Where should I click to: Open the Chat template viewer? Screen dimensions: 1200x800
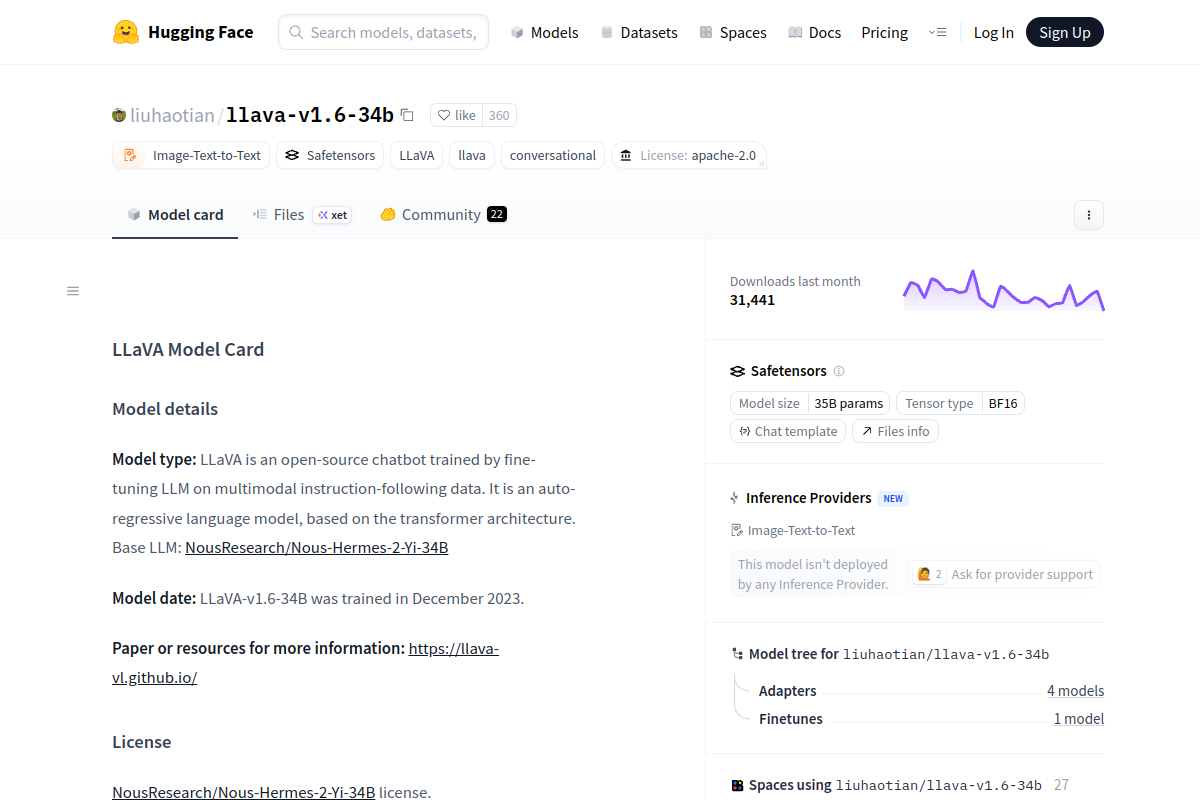point(788,431)
